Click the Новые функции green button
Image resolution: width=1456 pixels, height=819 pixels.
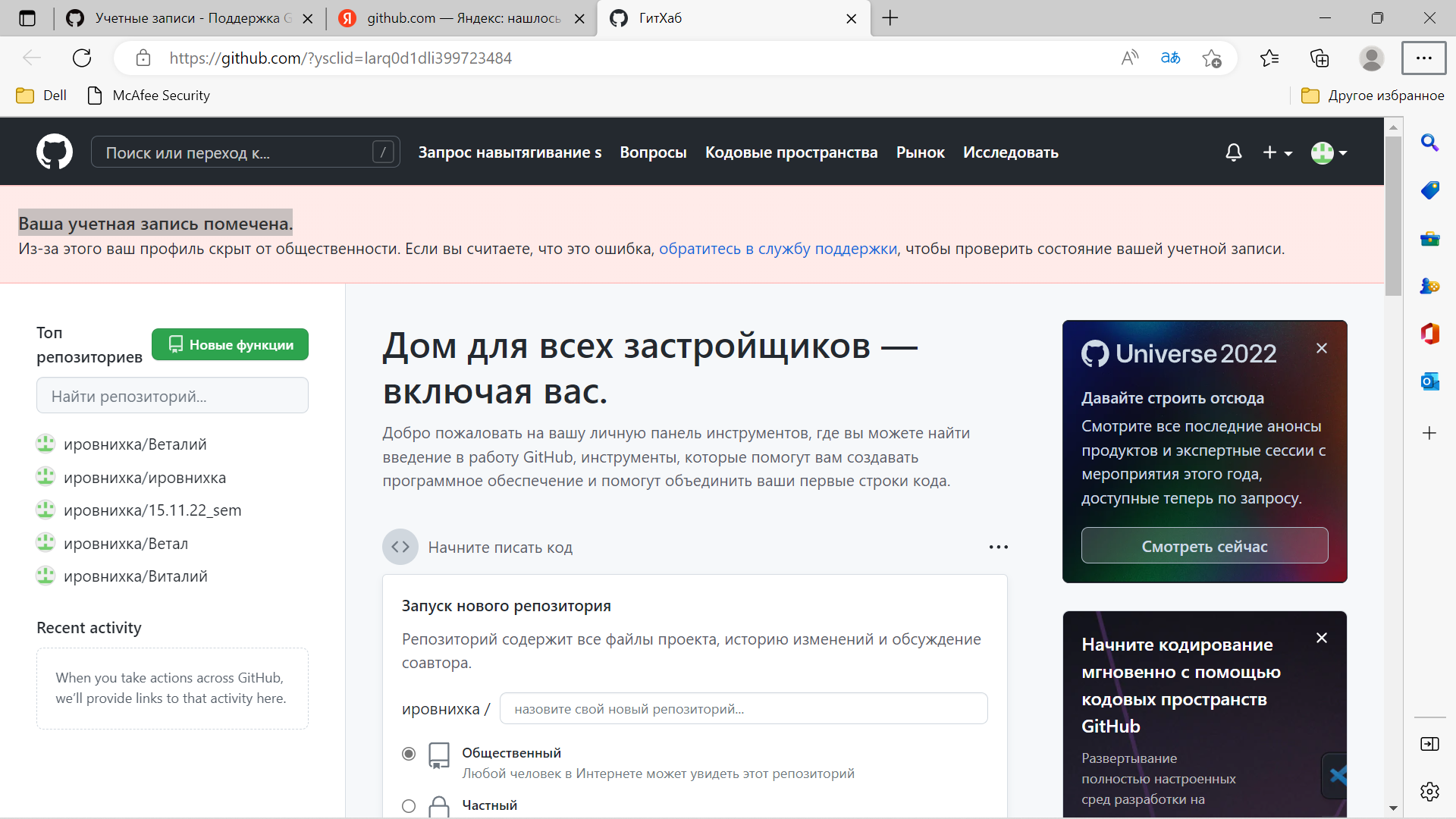(230, 344)
